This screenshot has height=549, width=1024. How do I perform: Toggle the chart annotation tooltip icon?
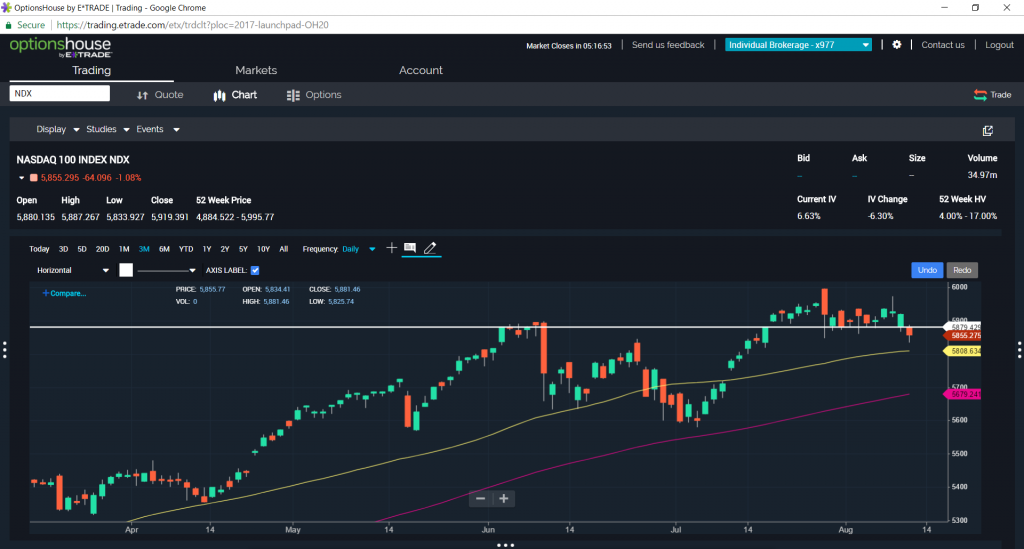[410, 248]
